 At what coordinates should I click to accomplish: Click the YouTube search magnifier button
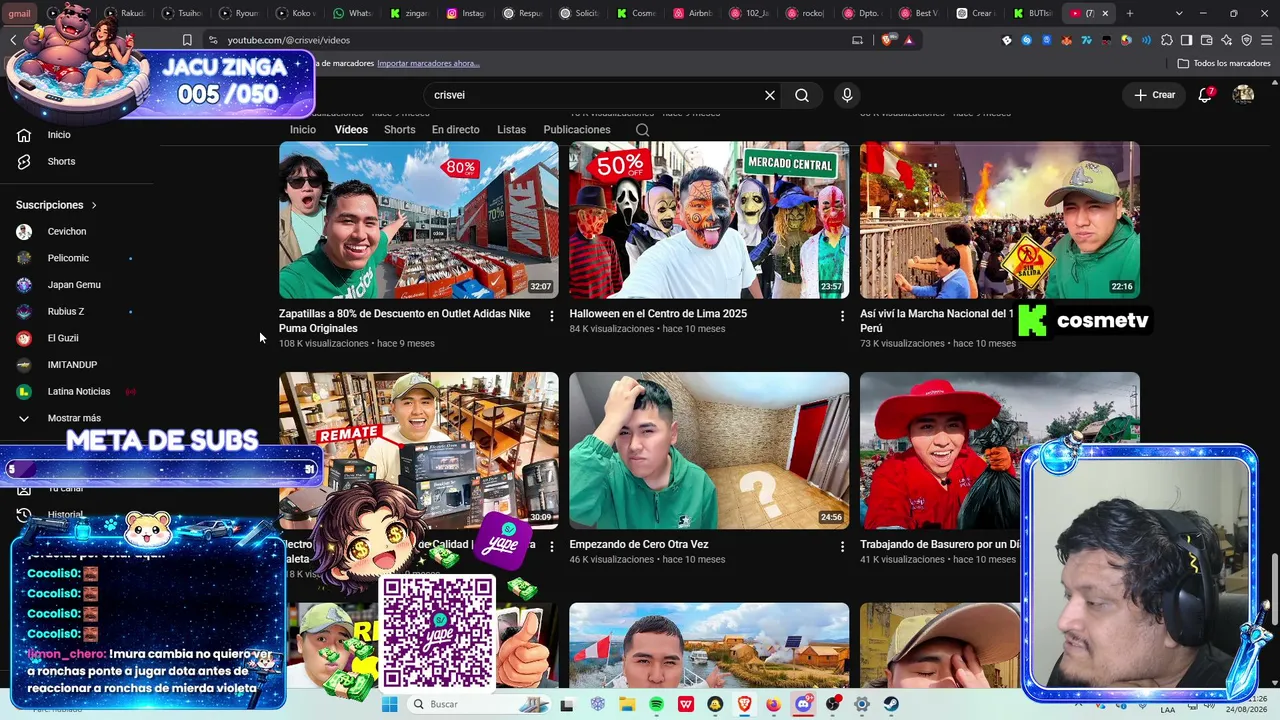[x=802, y=95]
